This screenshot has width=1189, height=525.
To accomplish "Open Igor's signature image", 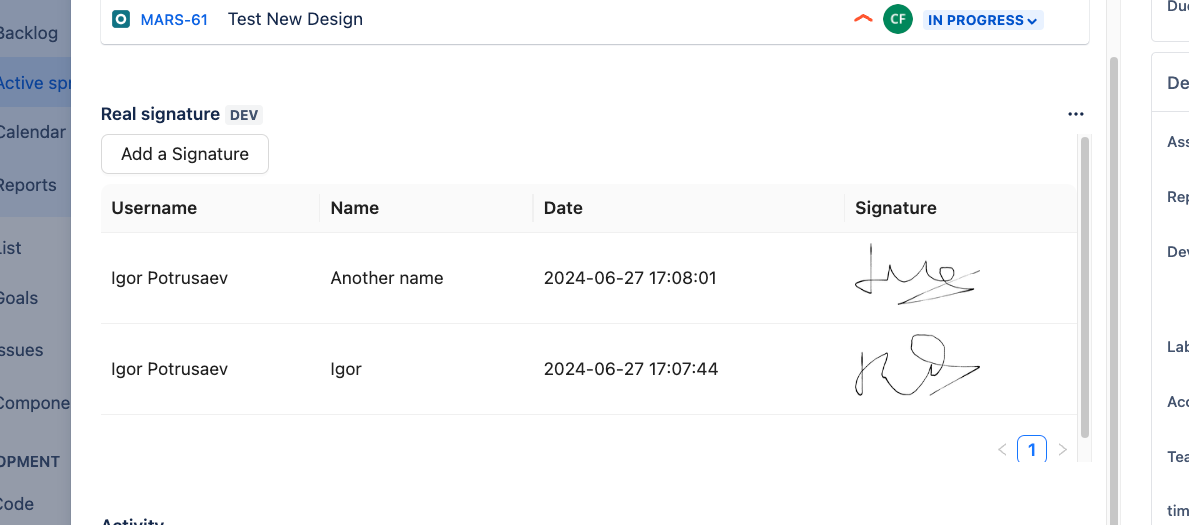I will pos(918,368).
